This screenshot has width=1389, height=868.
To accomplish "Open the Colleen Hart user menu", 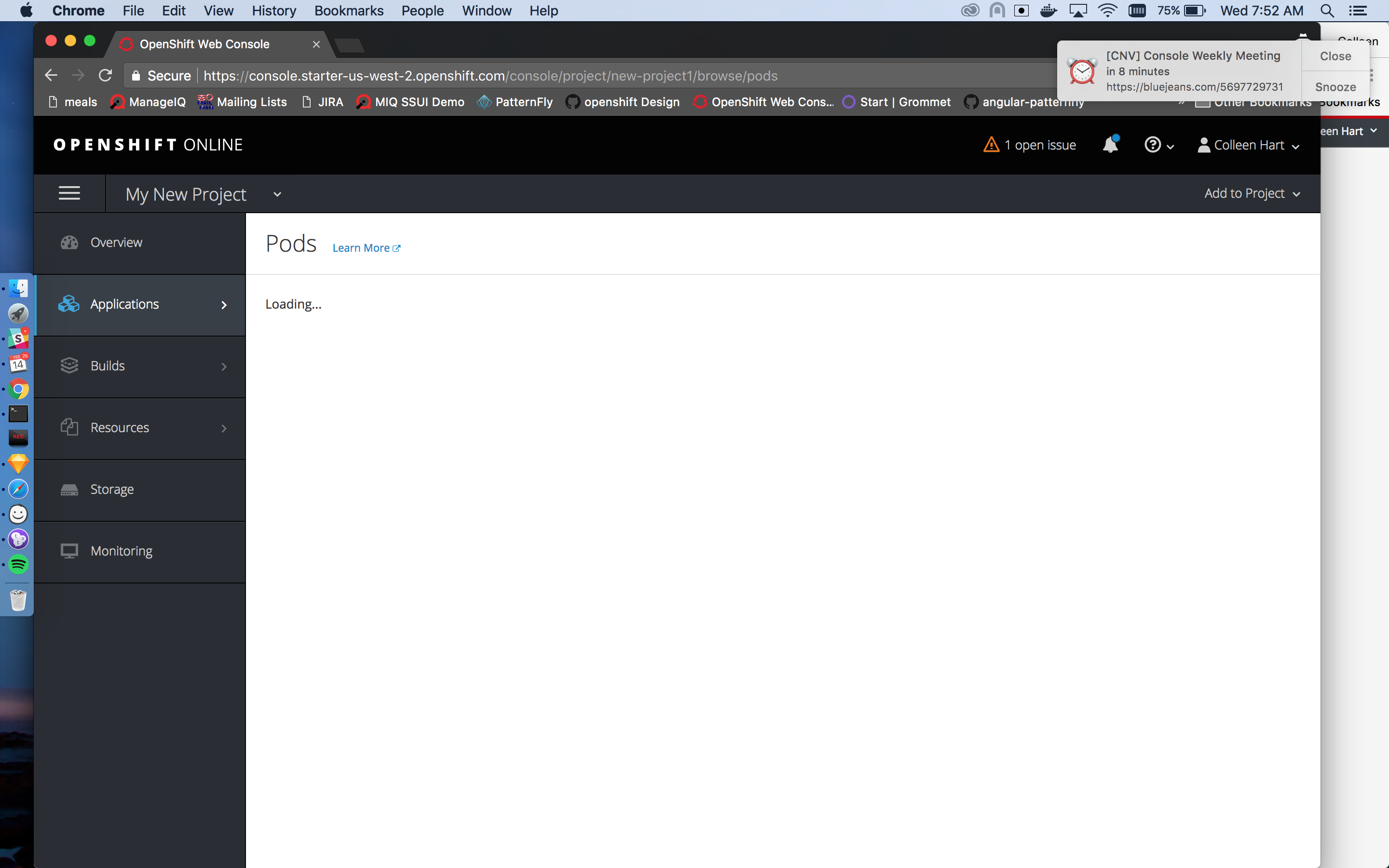I will click(x=1247, y=145).
